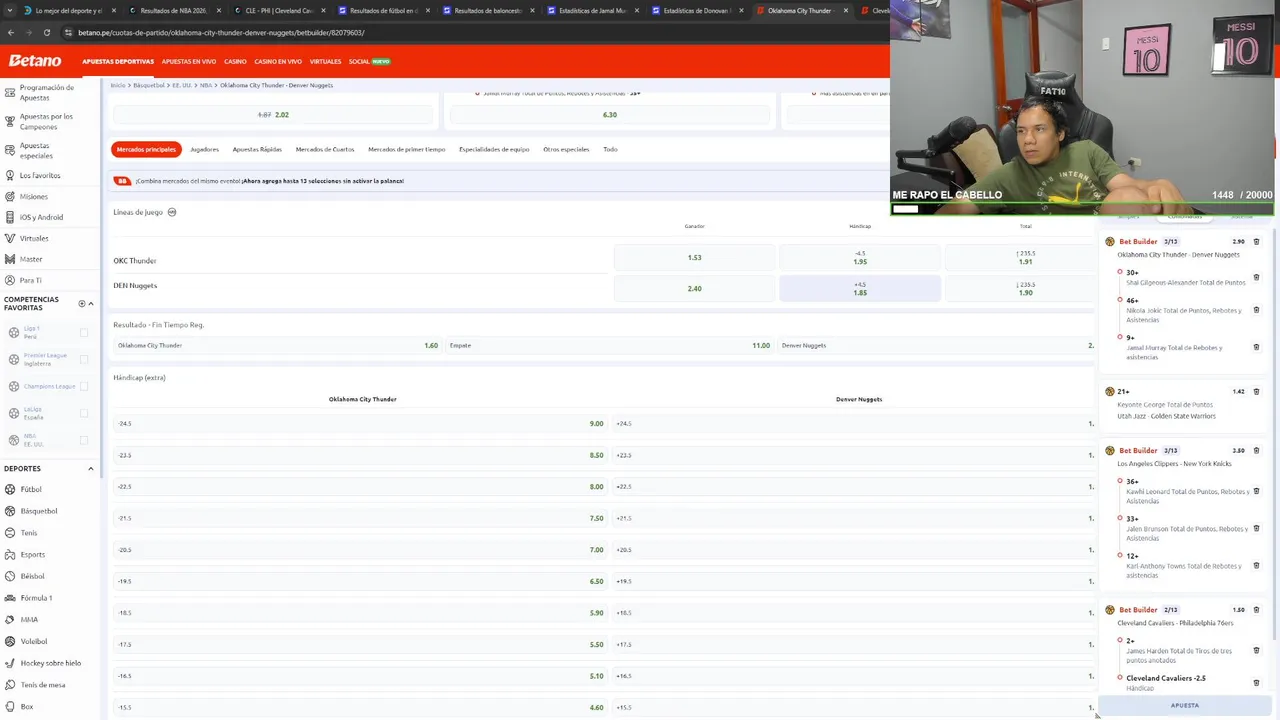The image size is (1280, 720).
Task: Pick DEN Nuggets winner odds 2.40
Action: pyautogui.click(x=694, y=288)
